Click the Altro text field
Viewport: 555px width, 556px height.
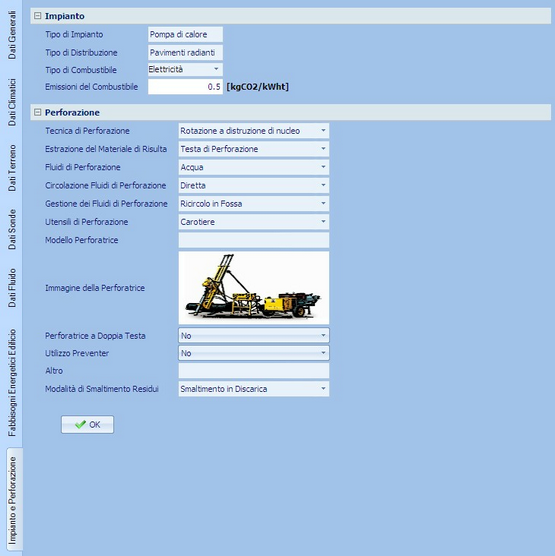[x=254, y=371]
